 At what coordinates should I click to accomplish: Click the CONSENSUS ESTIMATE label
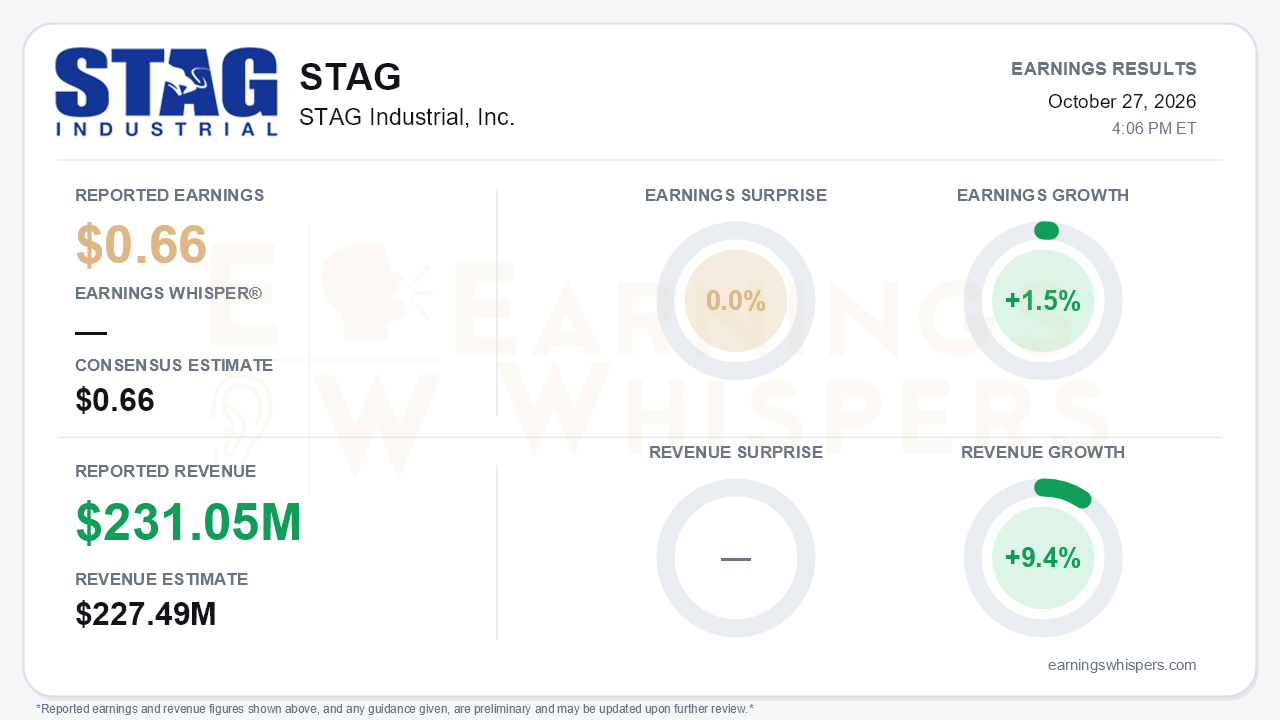(x=174, y=366)
